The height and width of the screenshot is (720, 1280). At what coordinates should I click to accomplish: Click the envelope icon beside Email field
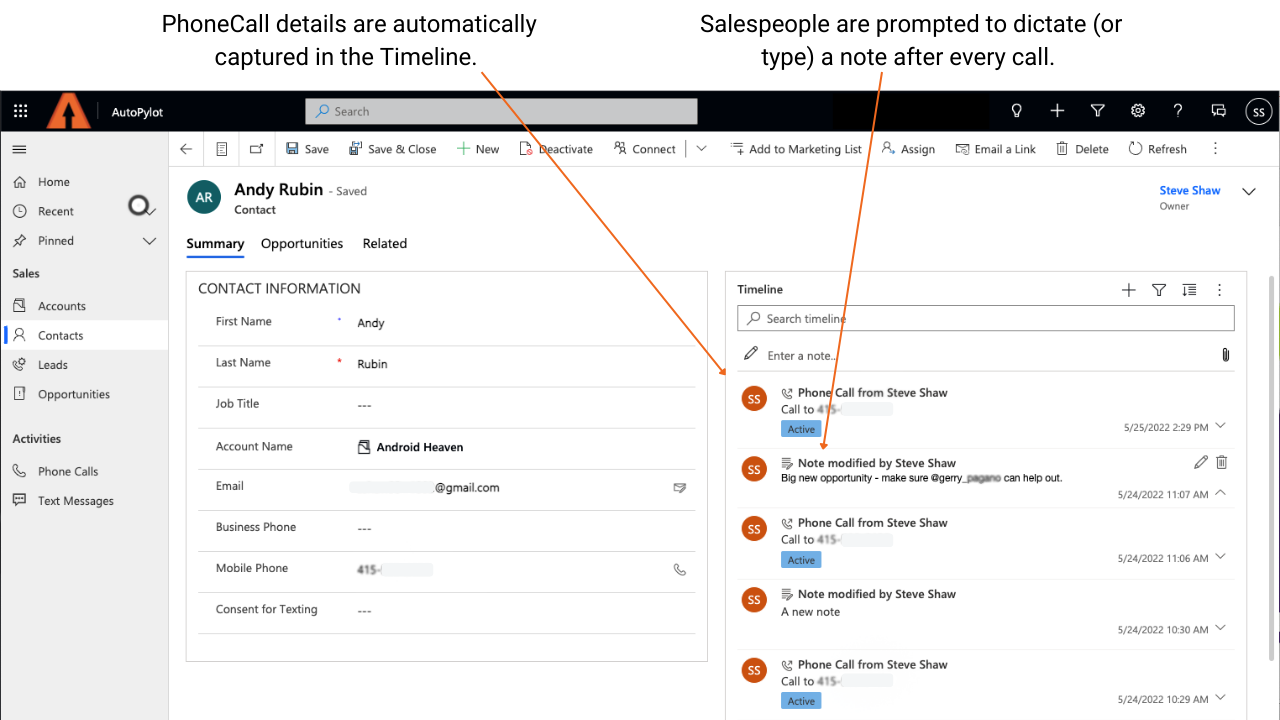click(x=680, y=488)
